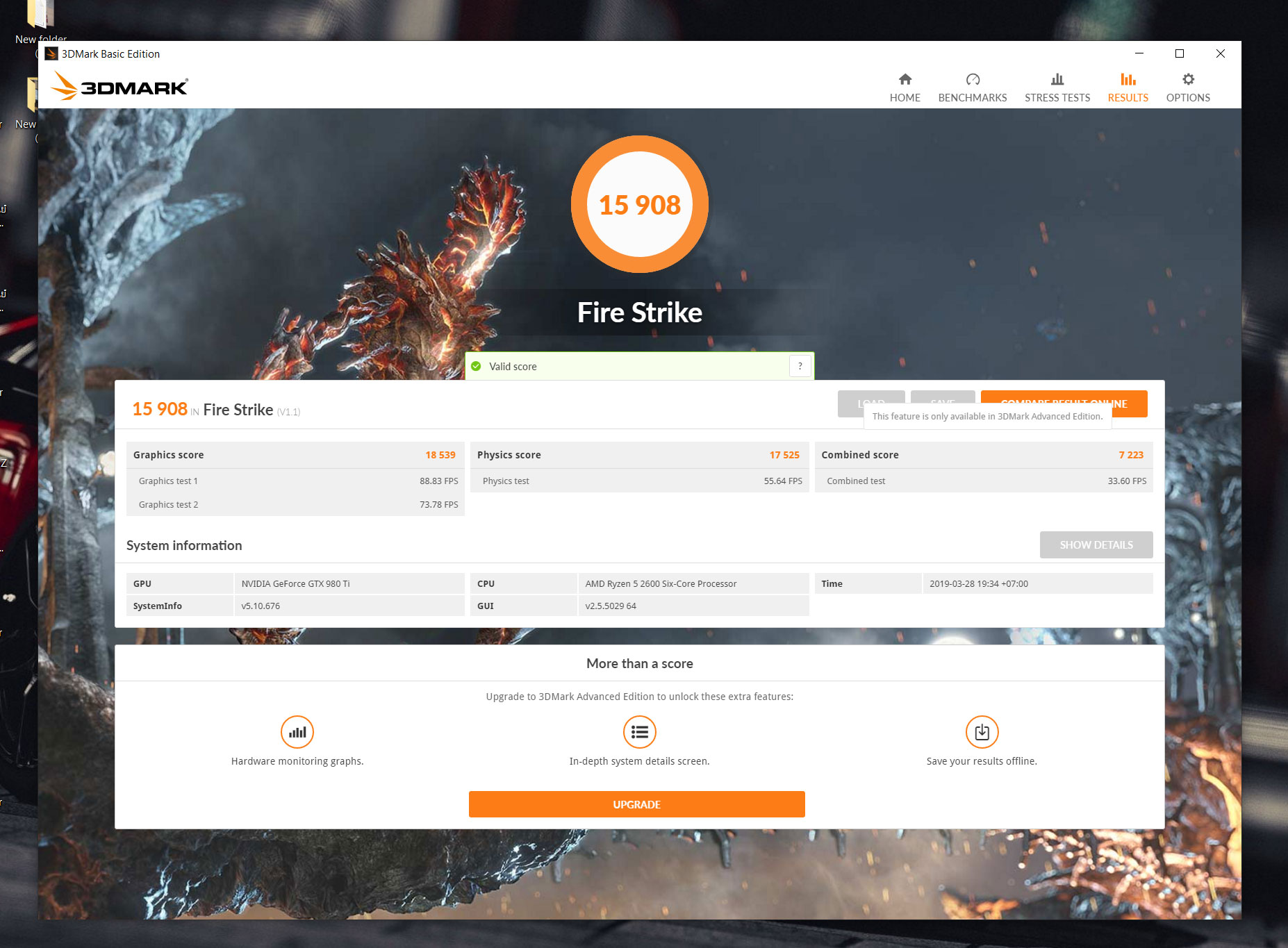This screenshot has width=1288, height=948.
Task: Click the 3DMark logo in header
Action: tap(119, 86)
